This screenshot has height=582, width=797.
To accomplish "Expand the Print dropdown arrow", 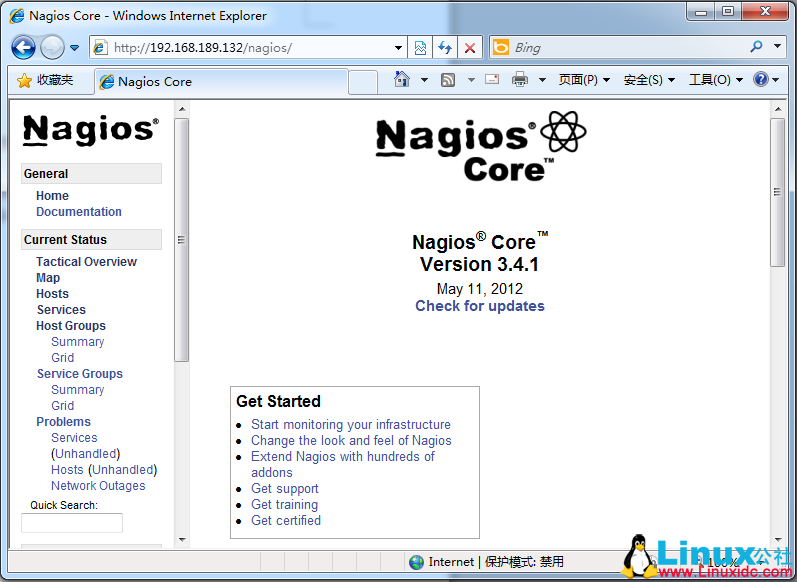I will pos(542,80).
